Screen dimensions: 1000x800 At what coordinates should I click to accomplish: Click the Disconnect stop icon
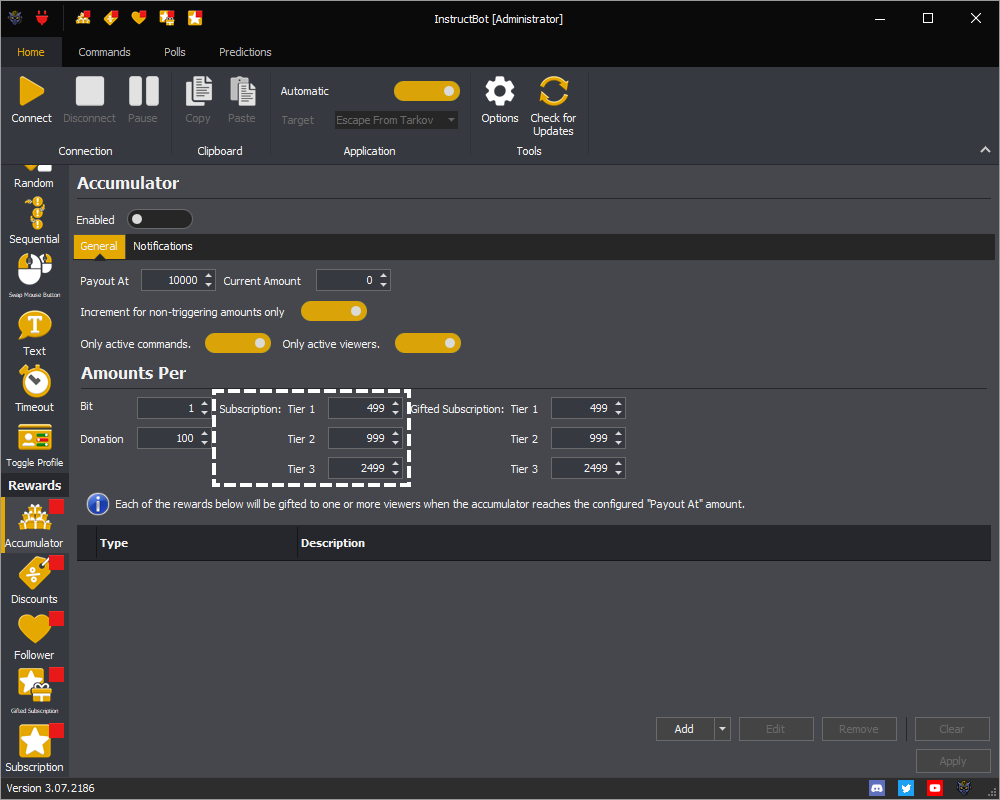tap(90, 91)
